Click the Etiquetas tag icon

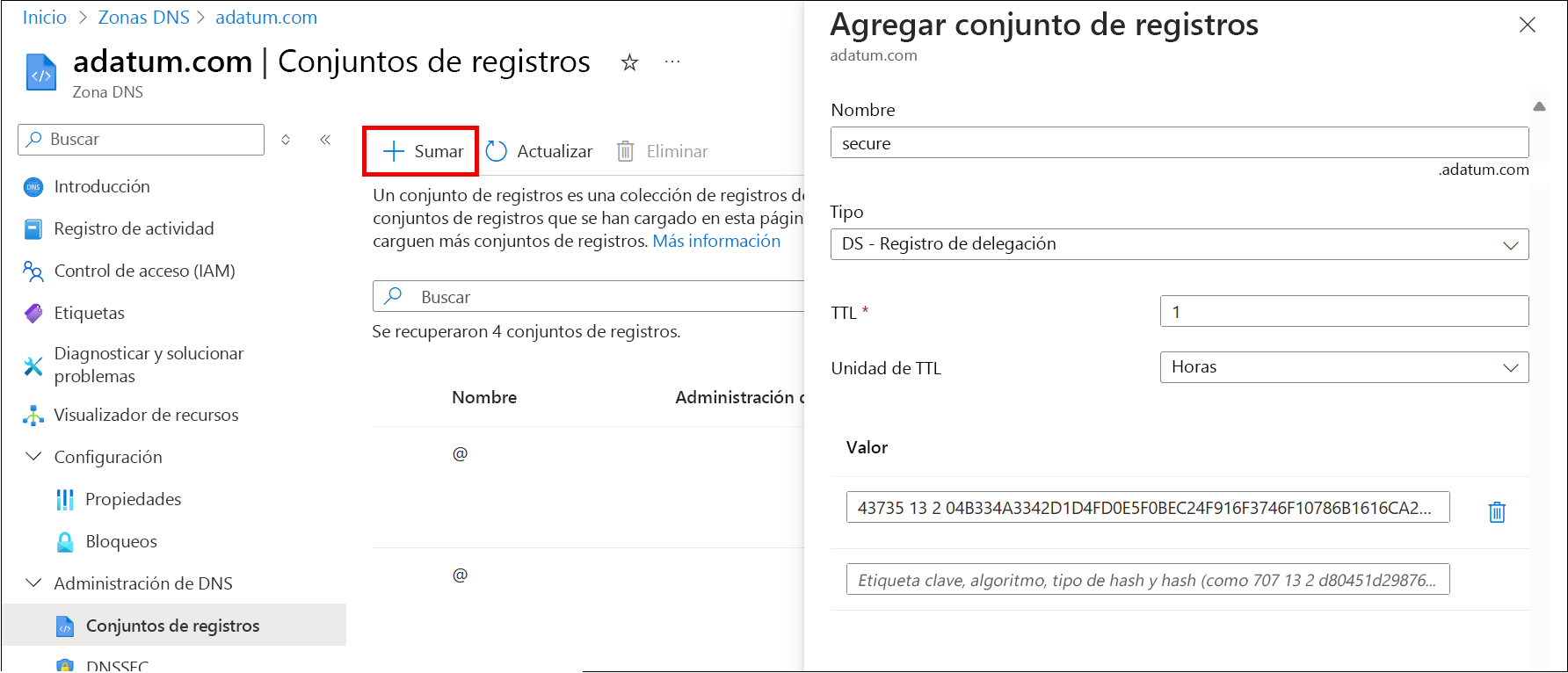point(33,314)
